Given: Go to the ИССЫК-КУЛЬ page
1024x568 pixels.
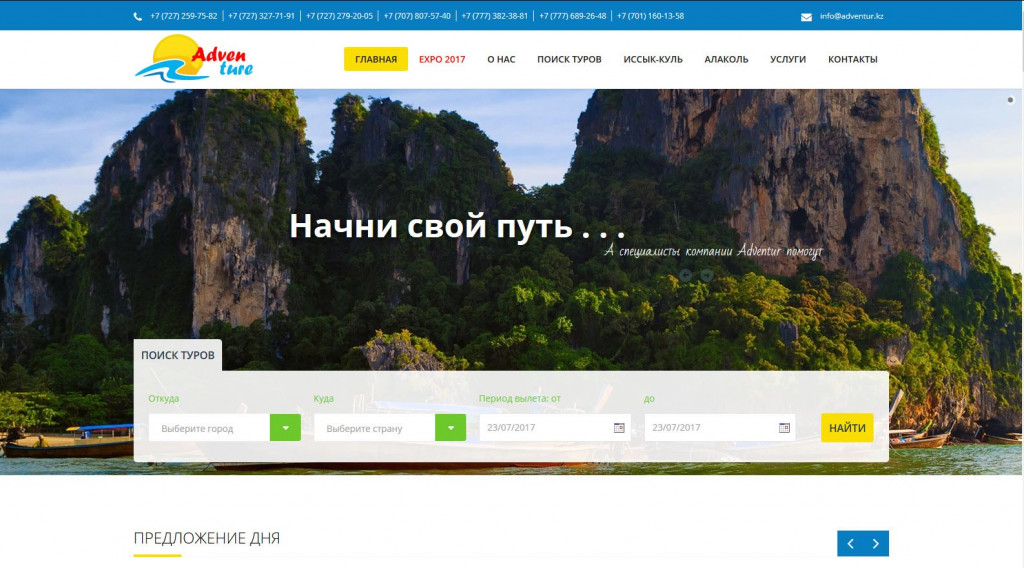Looking at the screenshot, I should pyautogui.click(x=653, y=59).
